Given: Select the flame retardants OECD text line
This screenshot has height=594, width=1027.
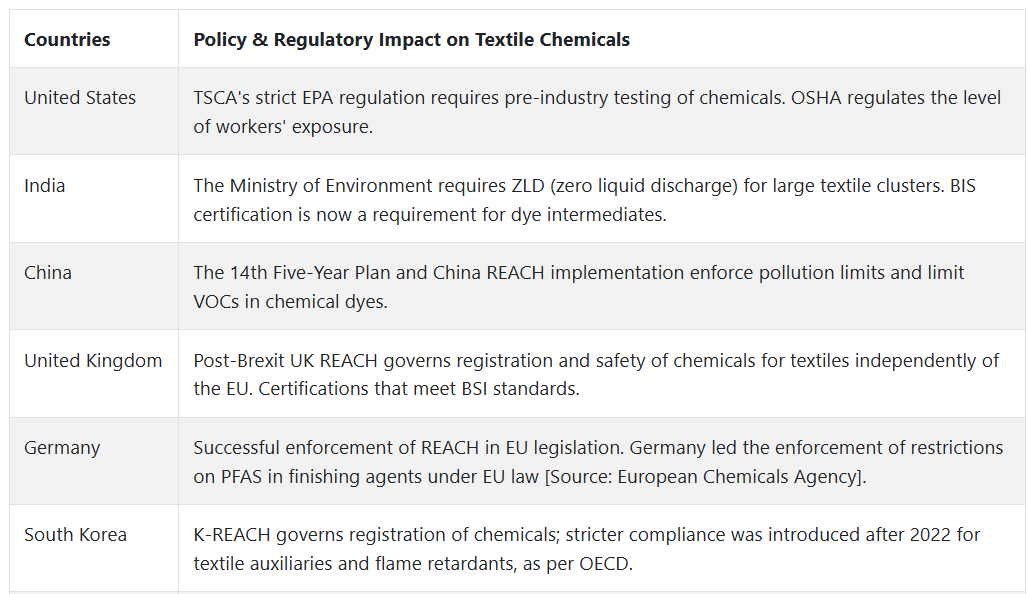Looking at the screenshot, I should pos(413,564).
